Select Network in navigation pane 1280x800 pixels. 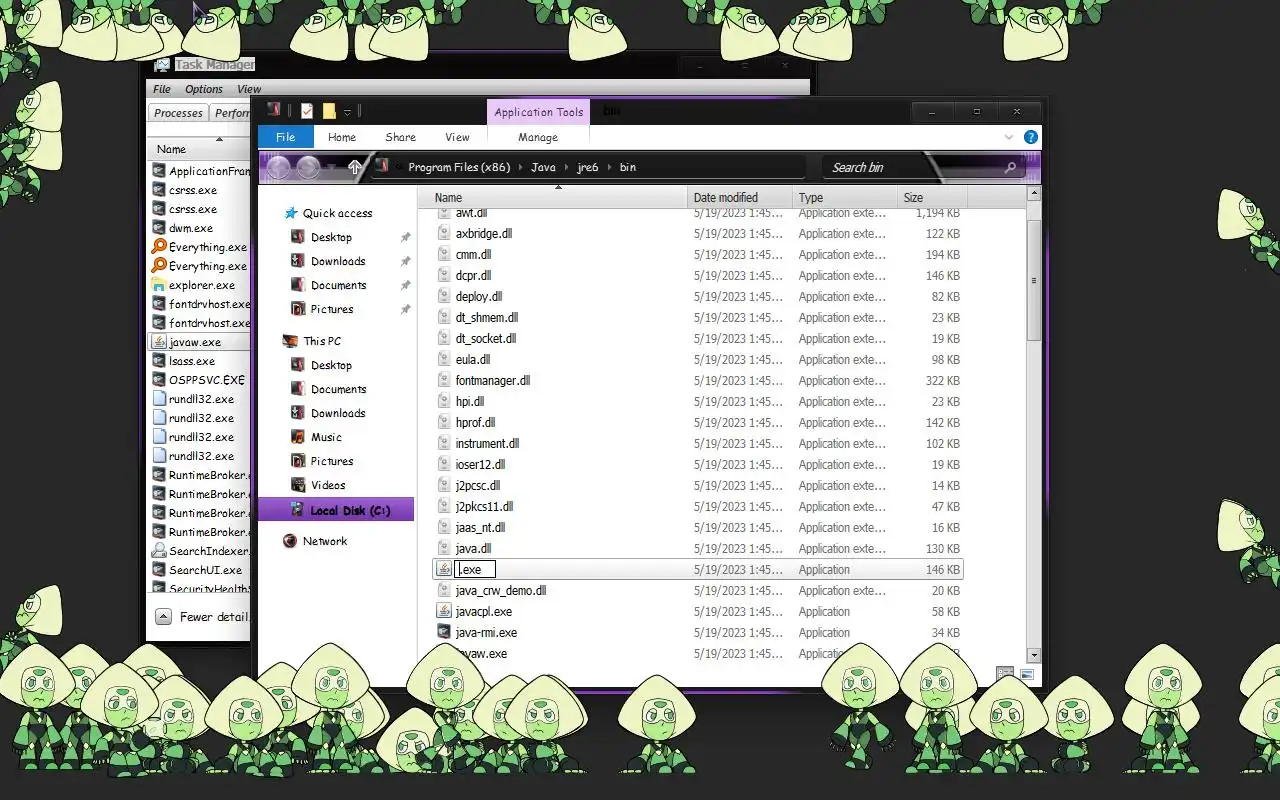click(x=325, y=541)
